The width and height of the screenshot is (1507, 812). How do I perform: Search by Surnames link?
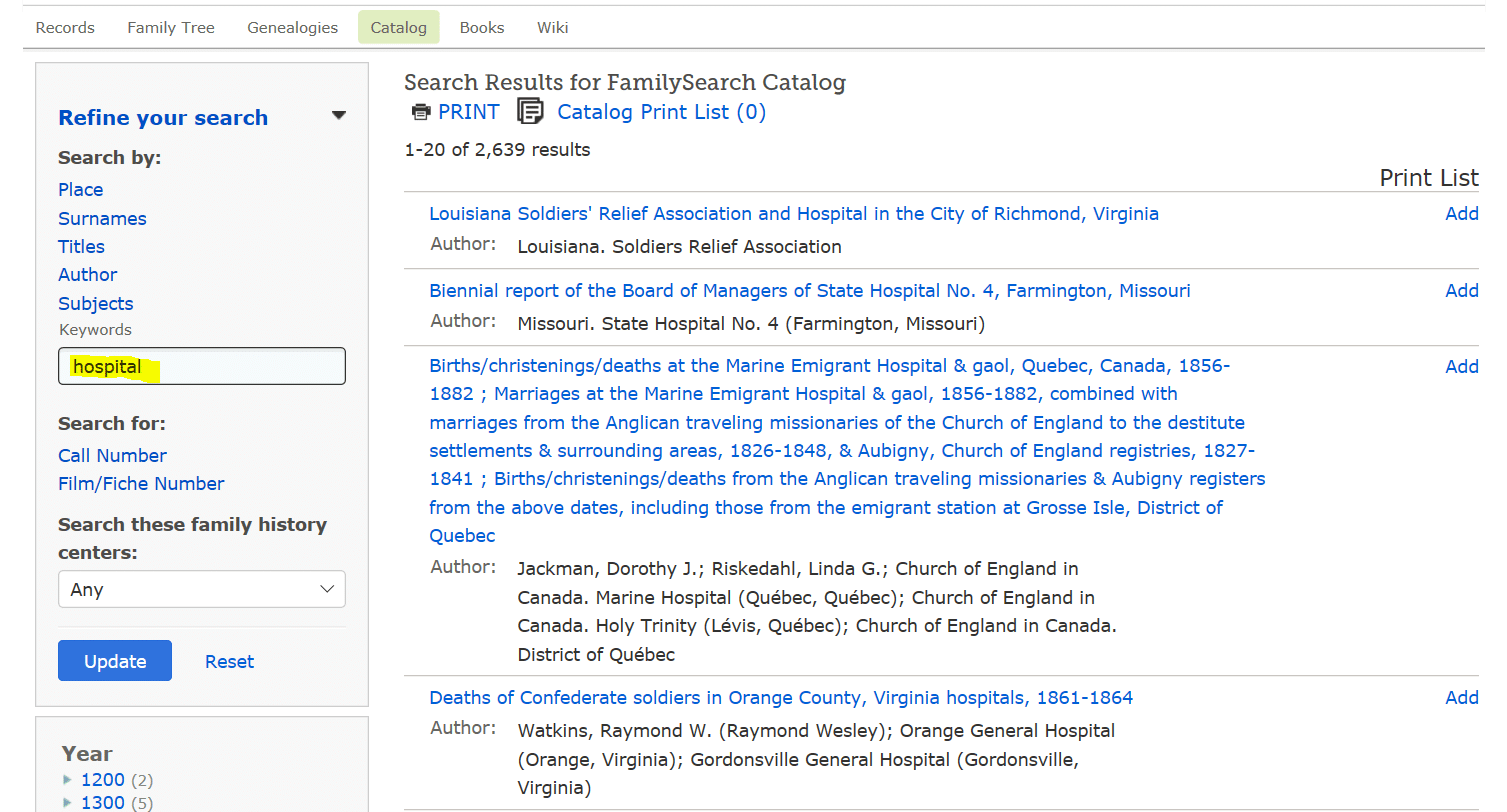pos(102,218)
